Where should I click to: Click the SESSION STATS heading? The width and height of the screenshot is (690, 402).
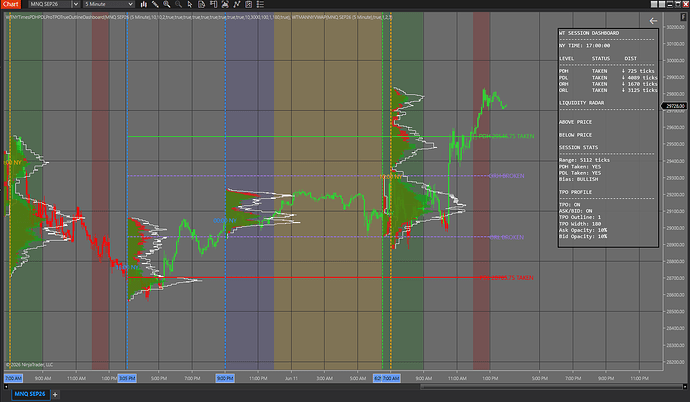click(x=578, y=148)
